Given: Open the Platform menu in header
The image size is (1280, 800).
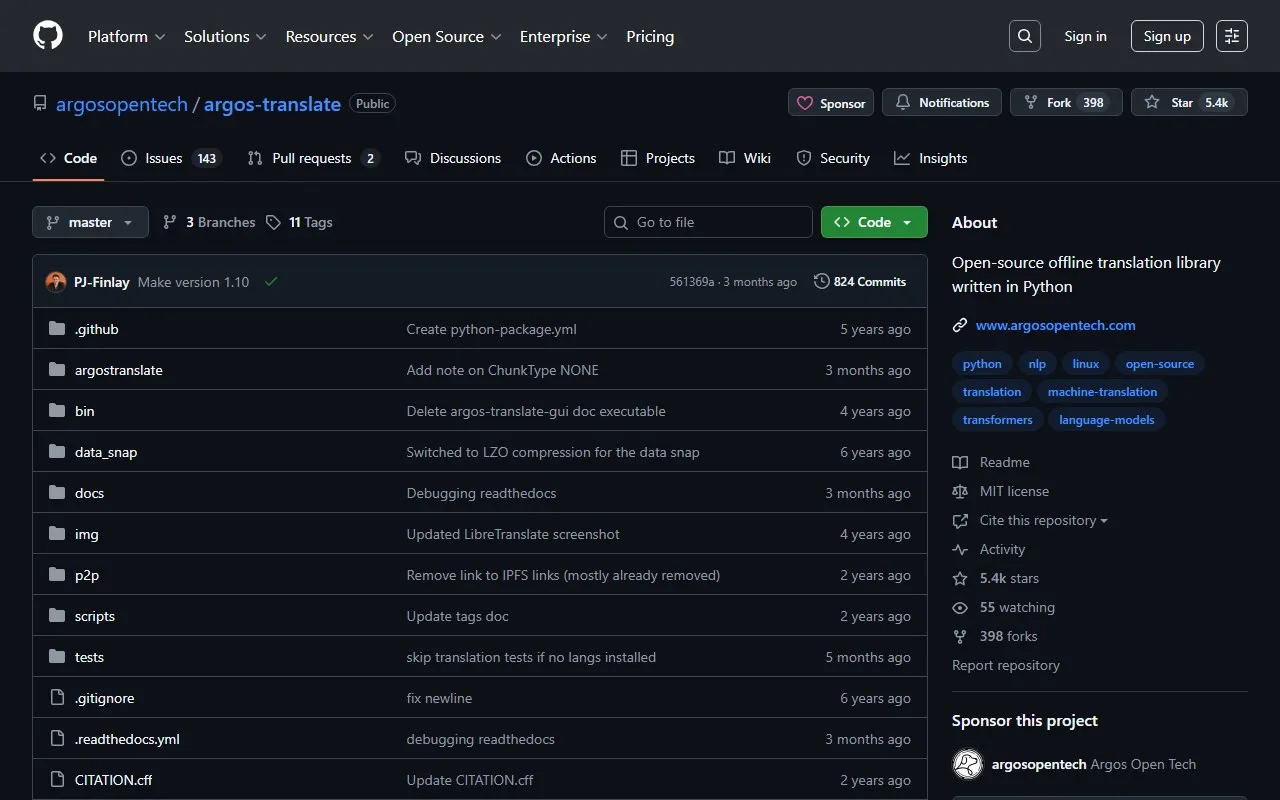Looking at the screenshot, I should coord(125,36).
